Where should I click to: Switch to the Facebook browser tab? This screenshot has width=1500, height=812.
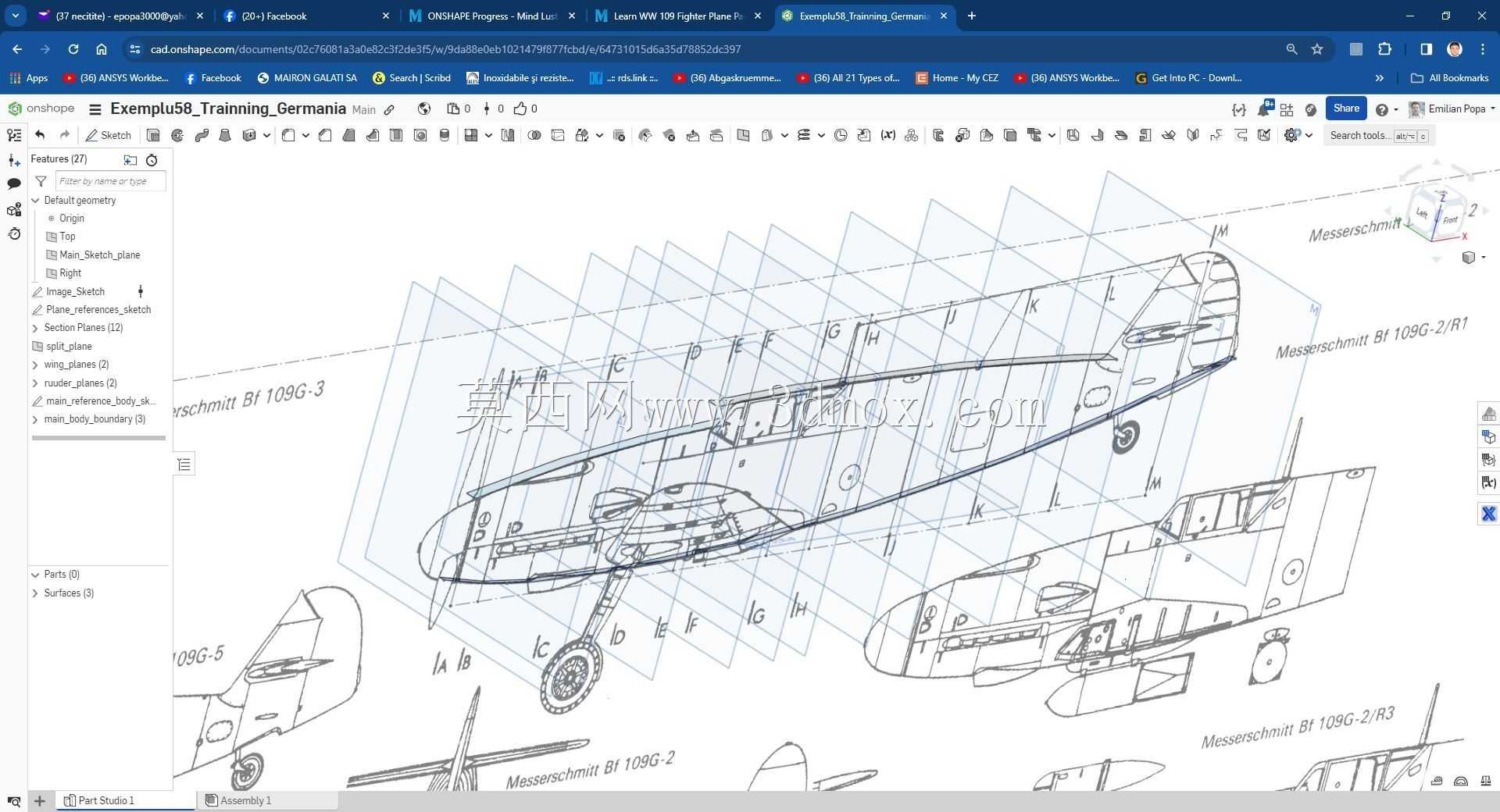(x=306, y=16)
